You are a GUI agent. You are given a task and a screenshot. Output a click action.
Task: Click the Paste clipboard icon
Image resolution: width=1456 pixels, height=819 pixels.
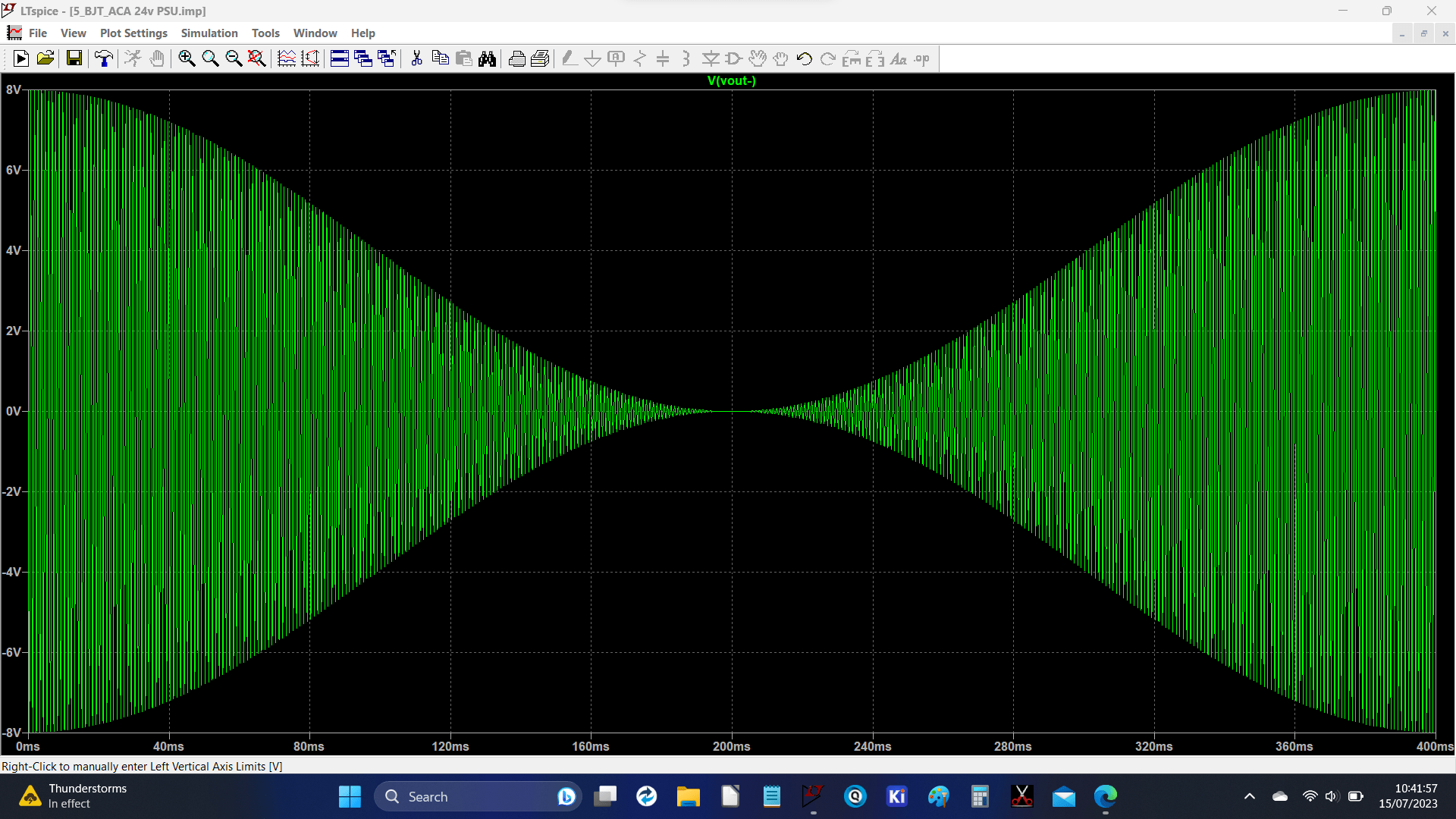point(463,58)
